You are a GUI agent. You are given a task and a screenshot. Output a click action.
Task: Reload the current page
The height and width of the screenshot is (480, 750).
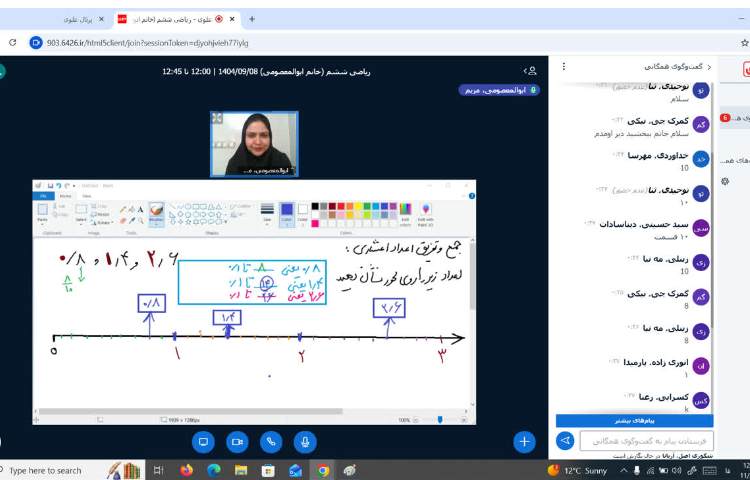point(13,43)
